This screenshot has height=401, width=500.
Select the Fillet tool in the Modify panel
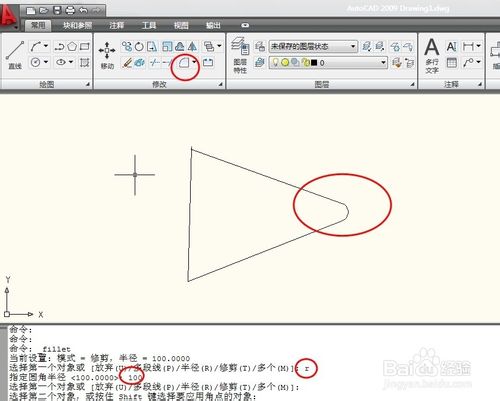point(184,63)
